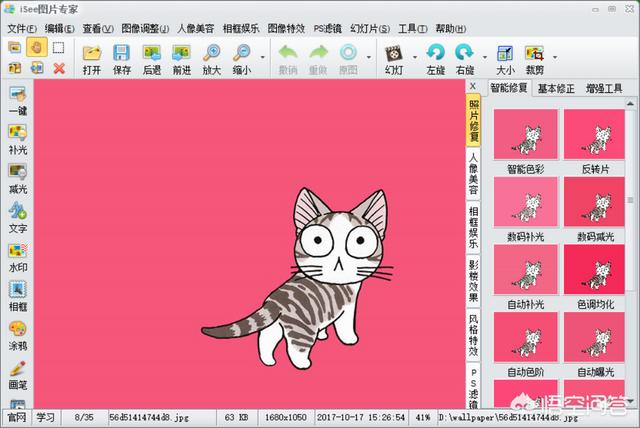Click the 官网 status bar button
Viewport: 640px width, 428px height.
click(x=17, y=417)
